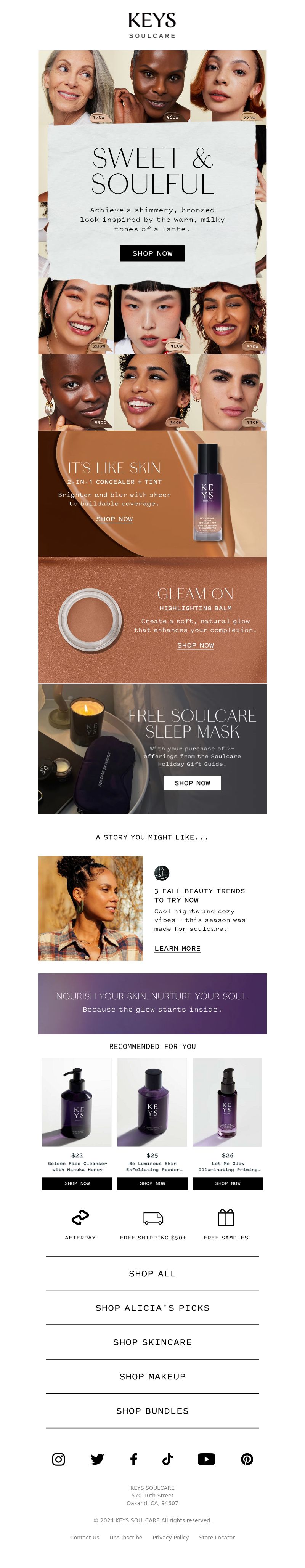The height and width of the screenshot is (1568, 305).
Task: Open the Shop All menu item
Action: 152,1273
